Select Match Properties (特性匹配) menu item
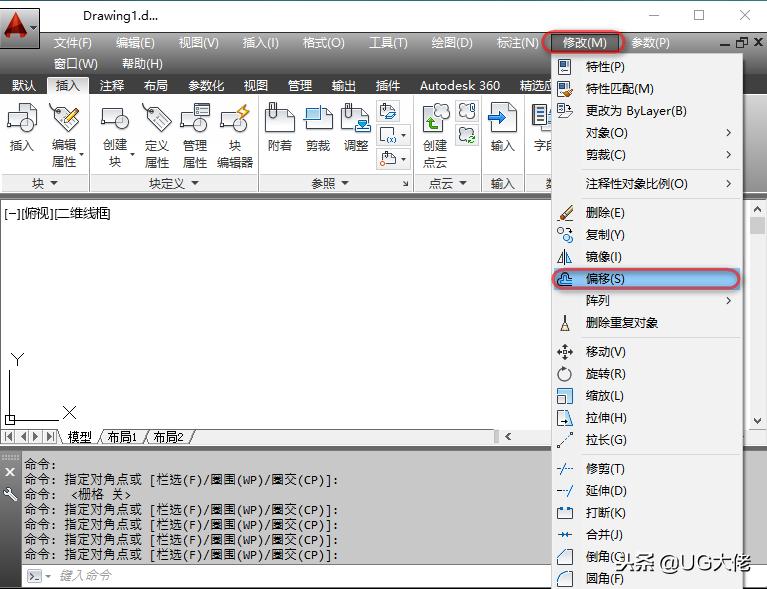The height and width of the screenshot is (589, 767). coord(647,89)
